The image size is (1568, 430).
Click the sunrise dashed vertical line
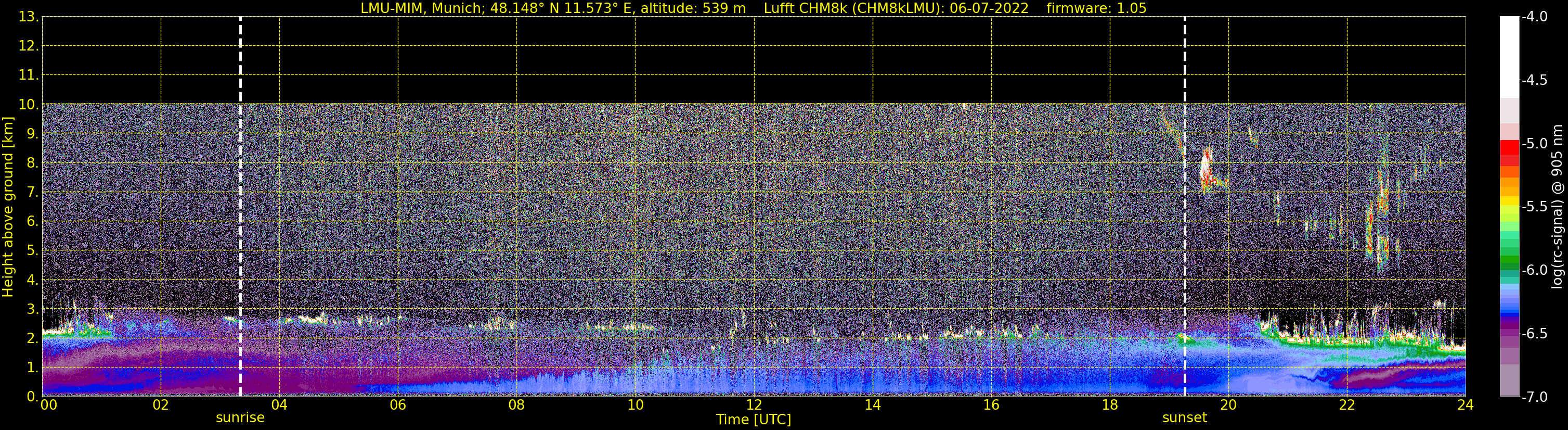[x=240, y=207]
